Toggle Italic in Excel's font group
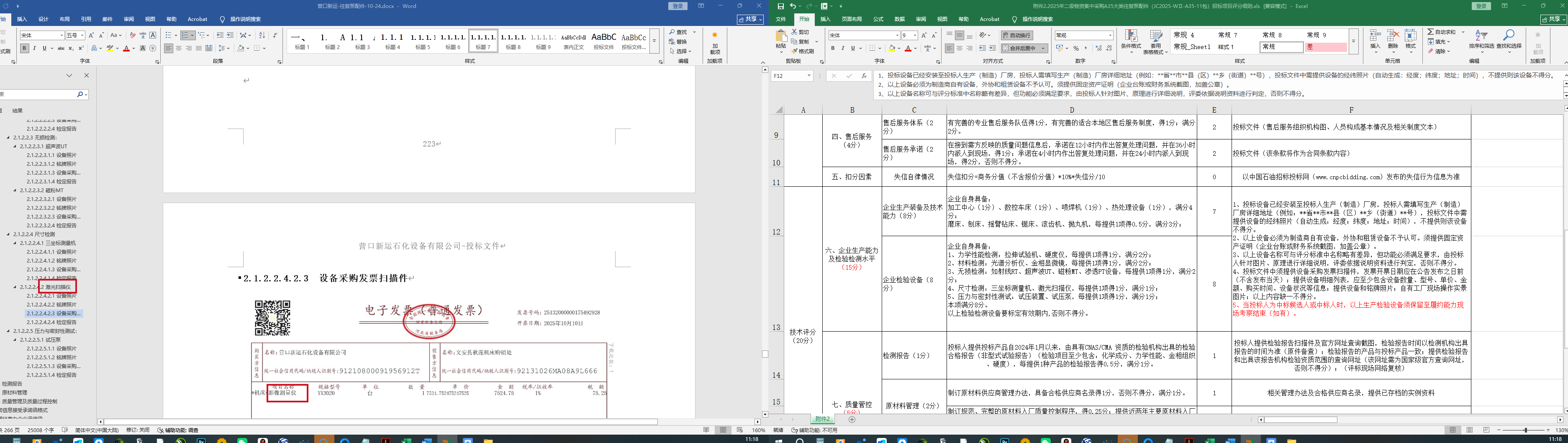The height and width of the screenshot is (443, 1568). [842, 48]
